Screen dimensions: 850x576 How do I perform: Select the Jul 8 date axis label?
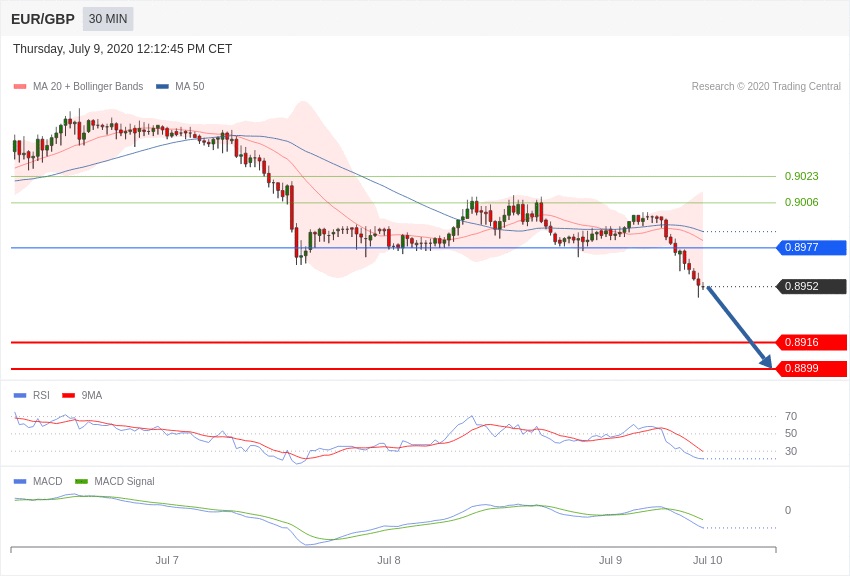pyautogui.click(x=389, y=561)
